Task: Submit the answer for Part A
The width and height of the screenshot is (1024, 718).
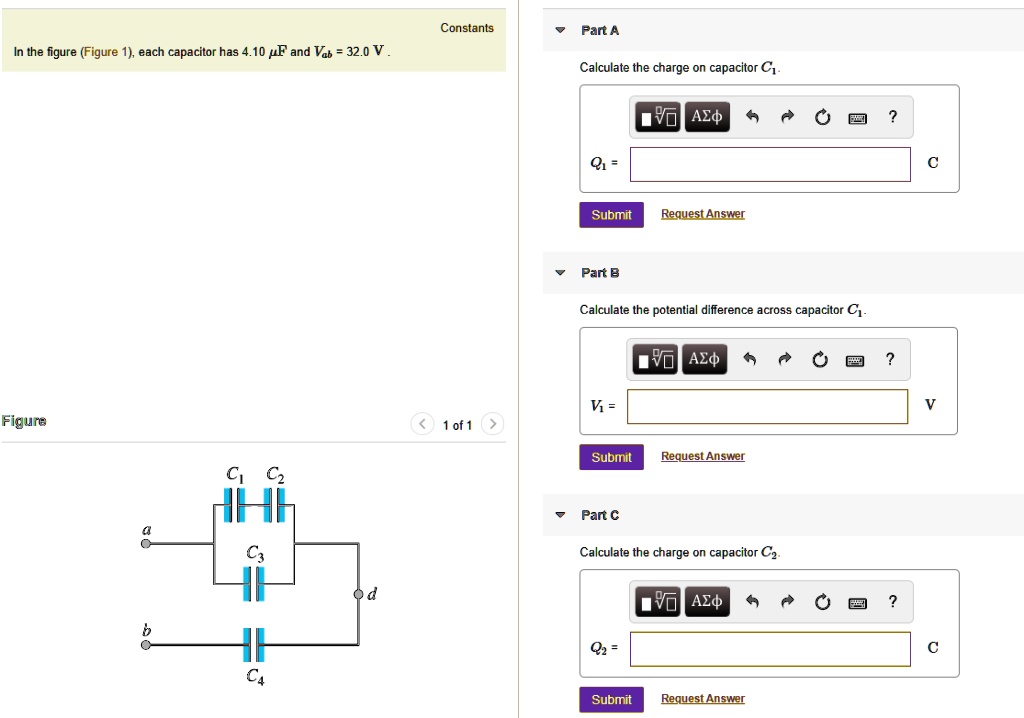Action: click(x=611, y=214)
